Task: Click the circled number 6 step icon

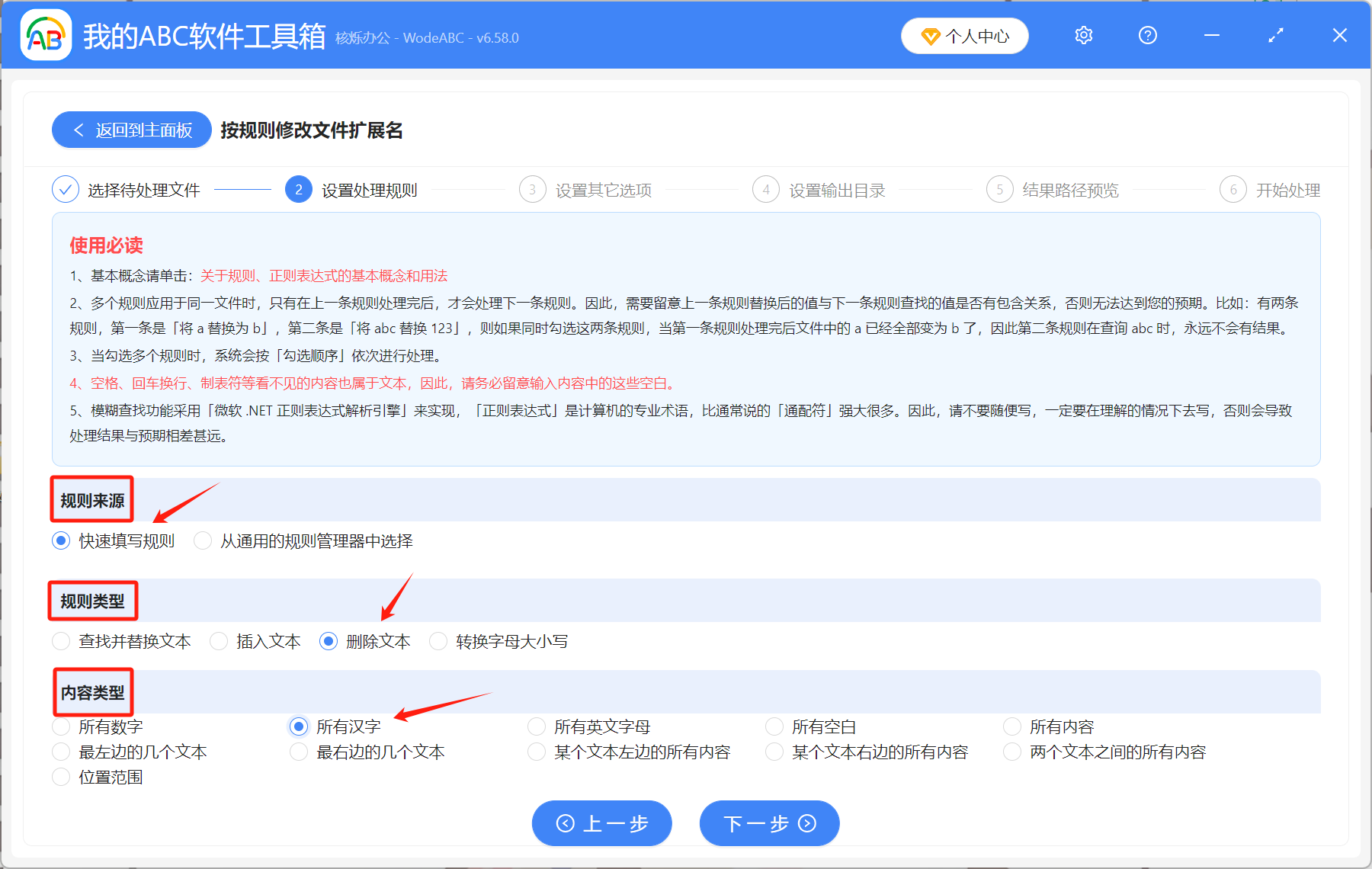Action: tap(1233, 189)
